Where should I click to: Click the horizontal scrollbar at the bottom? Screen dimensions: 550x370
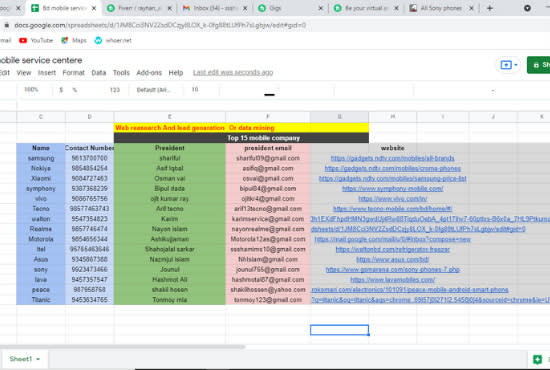pyautogui.click(x=123, y=347)
